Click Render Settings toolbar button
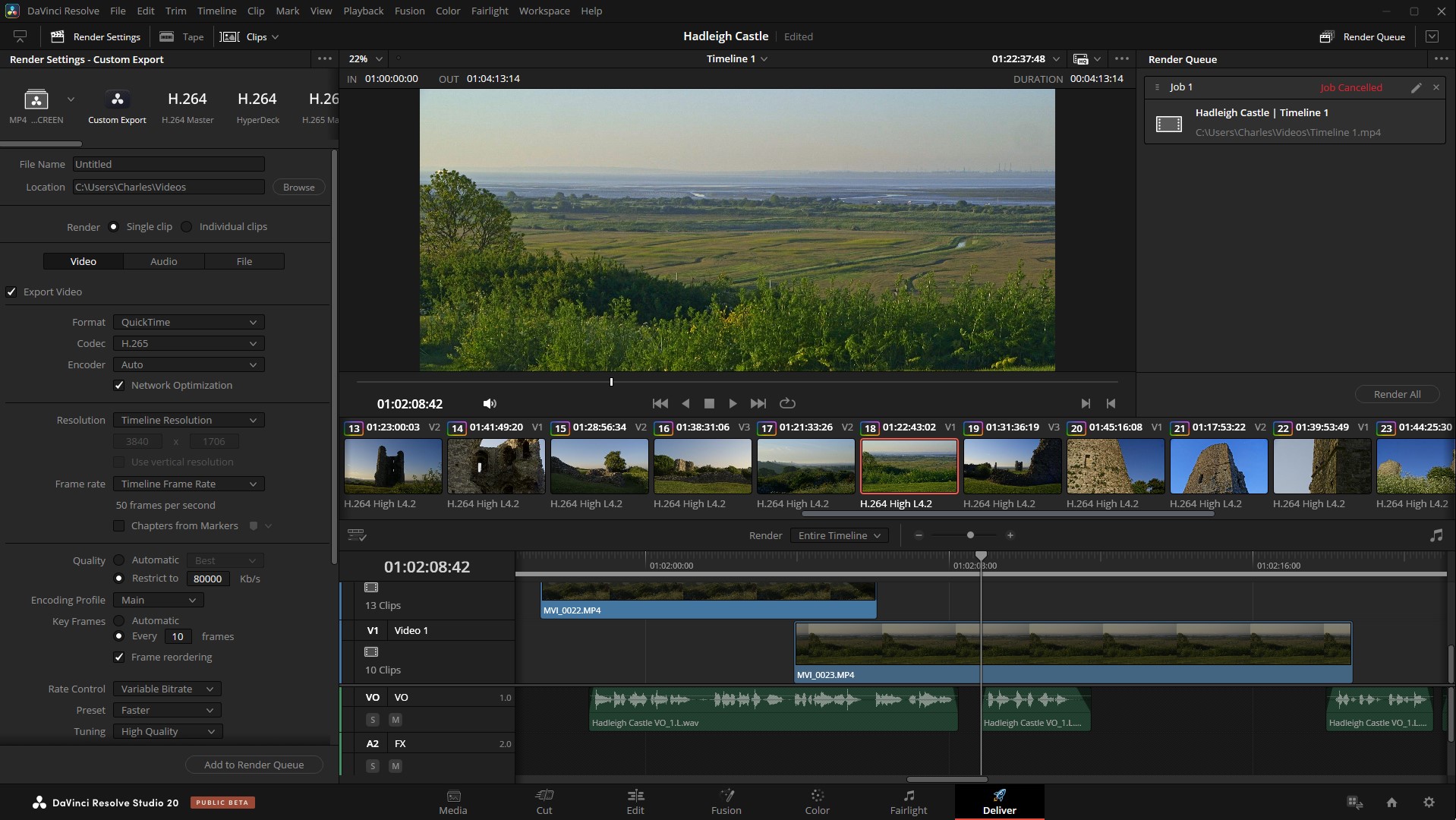Screen dimensions: 1456x820 [x=96, y=36]
